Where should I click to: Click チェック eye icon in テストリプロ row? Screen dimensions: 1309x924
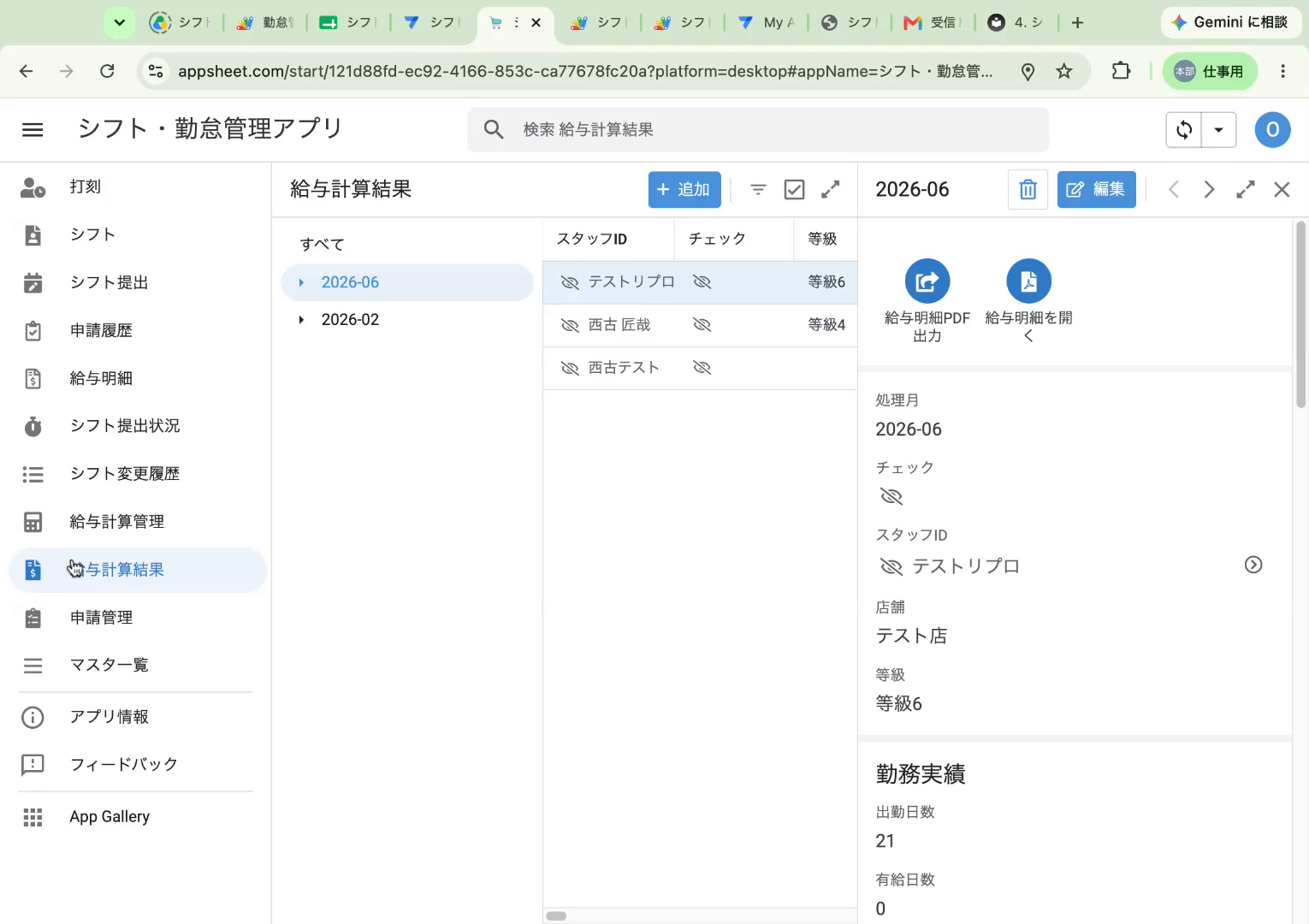(702, 282)
